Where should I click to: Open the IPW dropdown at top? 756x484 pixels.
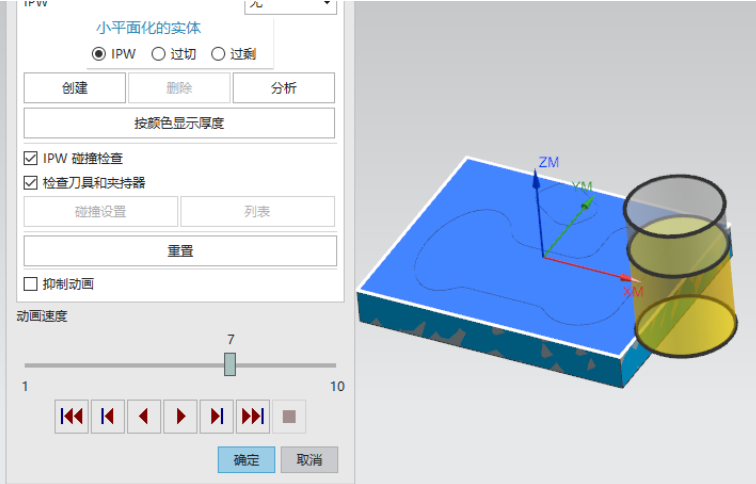click(x=290, y=5)
